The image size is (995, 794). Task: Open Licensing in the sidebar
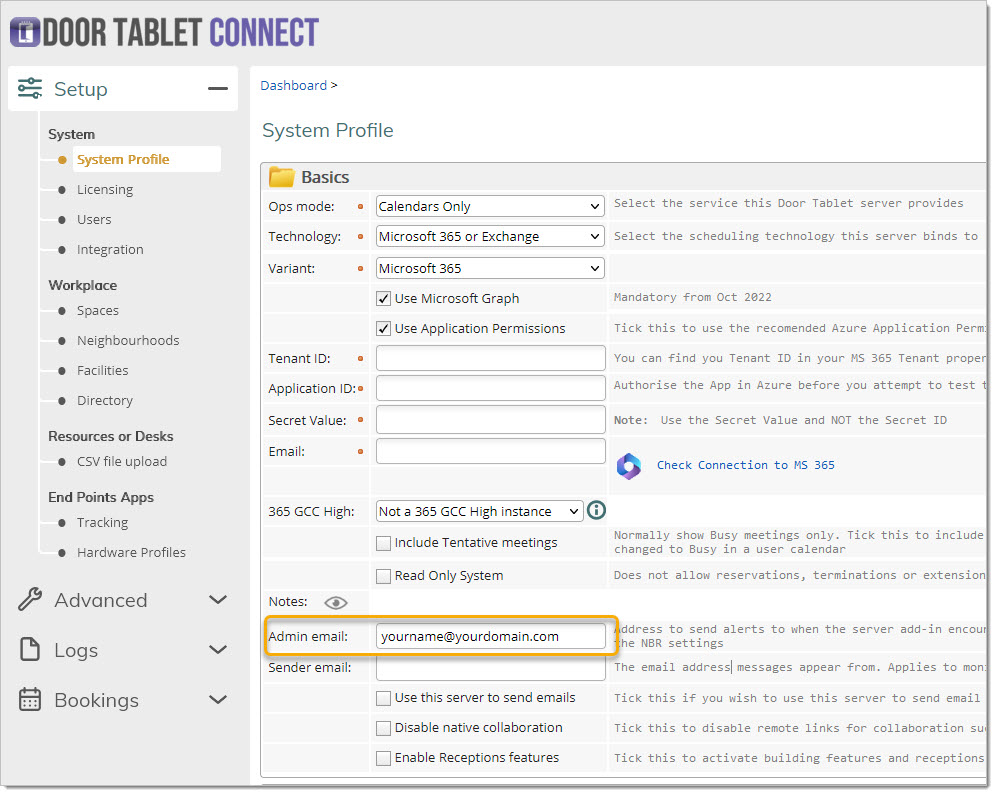point(105,189)
